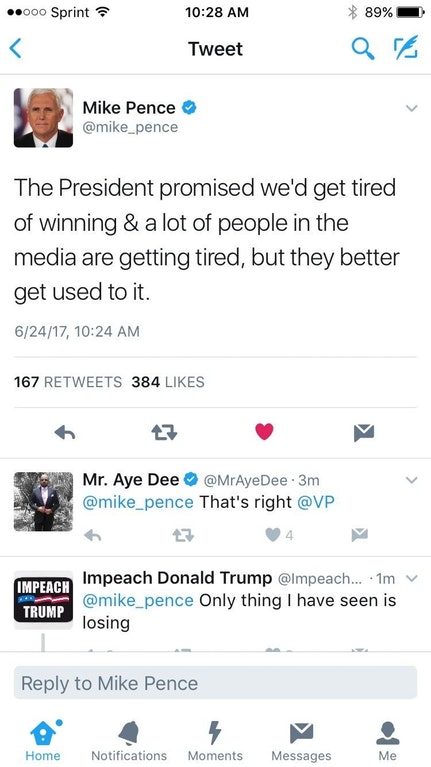Expand options chevron on Mike Pence tweet
The height and width of the screenshot is (767, 431).
[x=412, y=108]
